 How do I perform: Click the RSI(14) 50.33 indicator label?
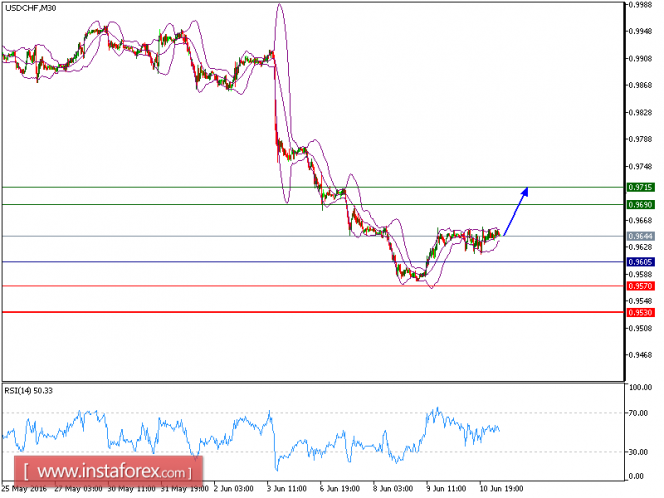(29, 391)
